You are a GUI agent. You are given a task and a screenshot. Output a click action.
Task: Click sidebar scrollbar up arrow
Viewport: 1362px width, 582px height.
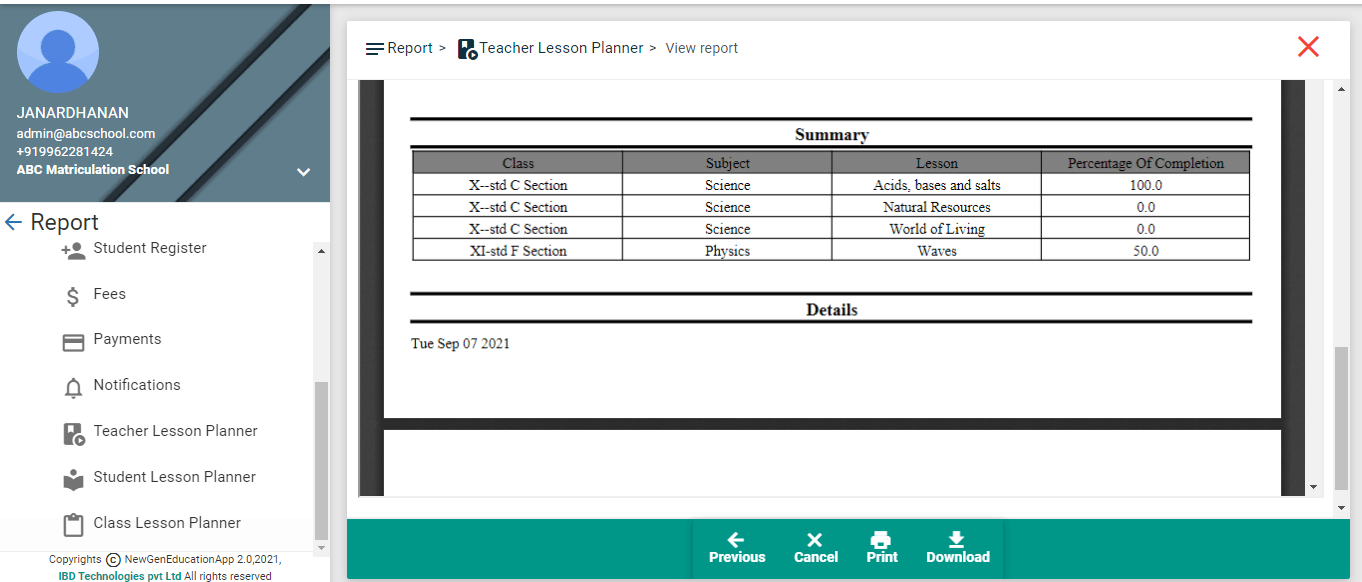pyautogui.click(x=321, y=250)
